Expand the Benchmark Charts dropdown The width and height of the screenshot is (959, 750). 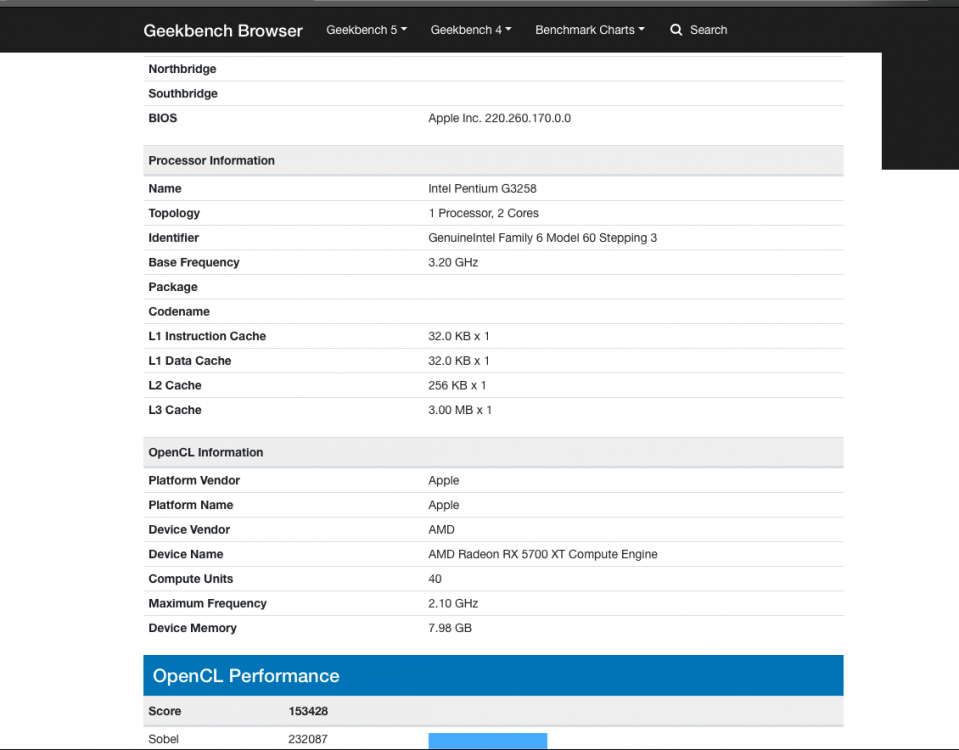point(590,30)
